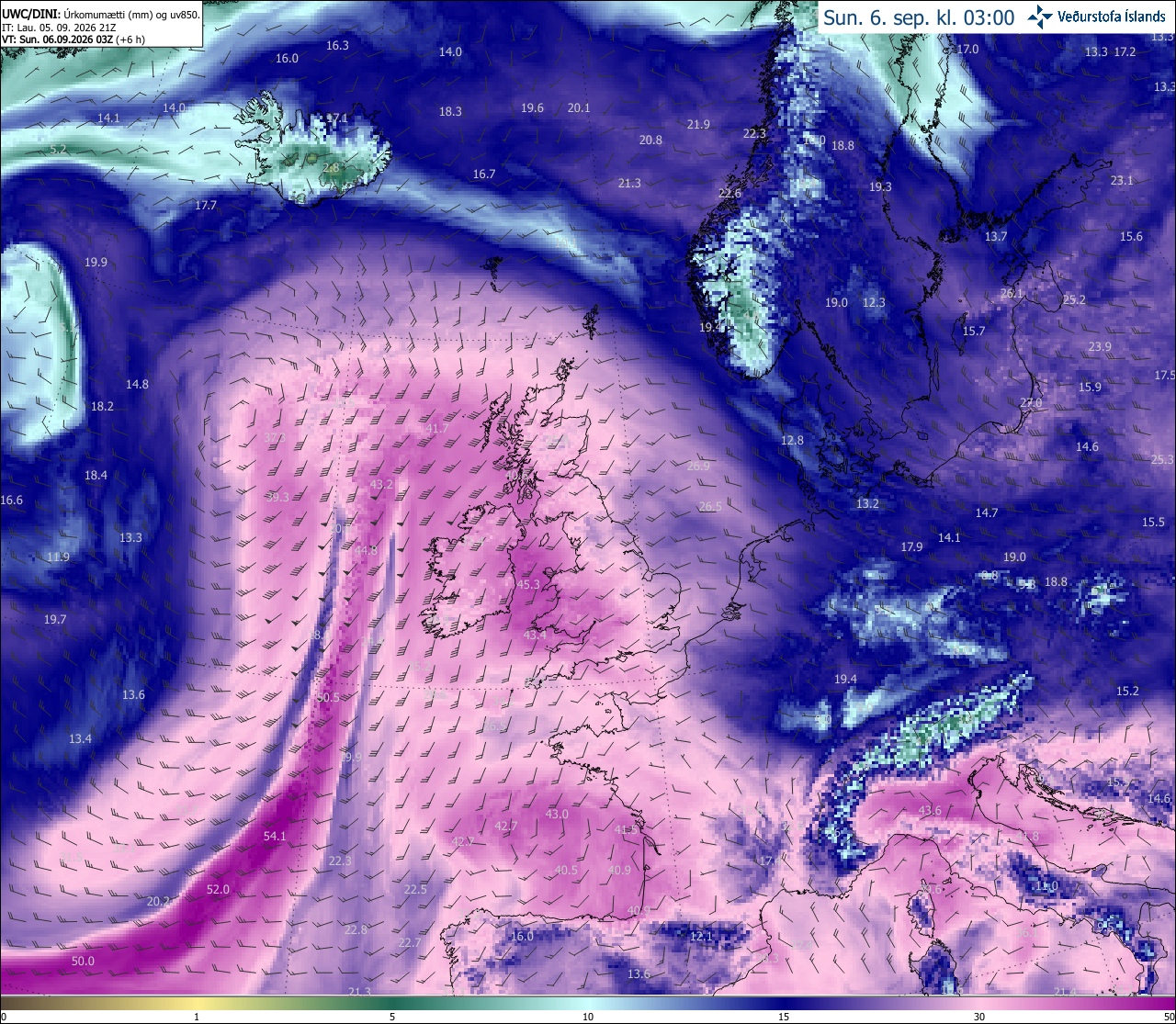Screen dimensions: 1176x1024
Task: Click the 23.1 value in the northeast
Action: 1122,180
